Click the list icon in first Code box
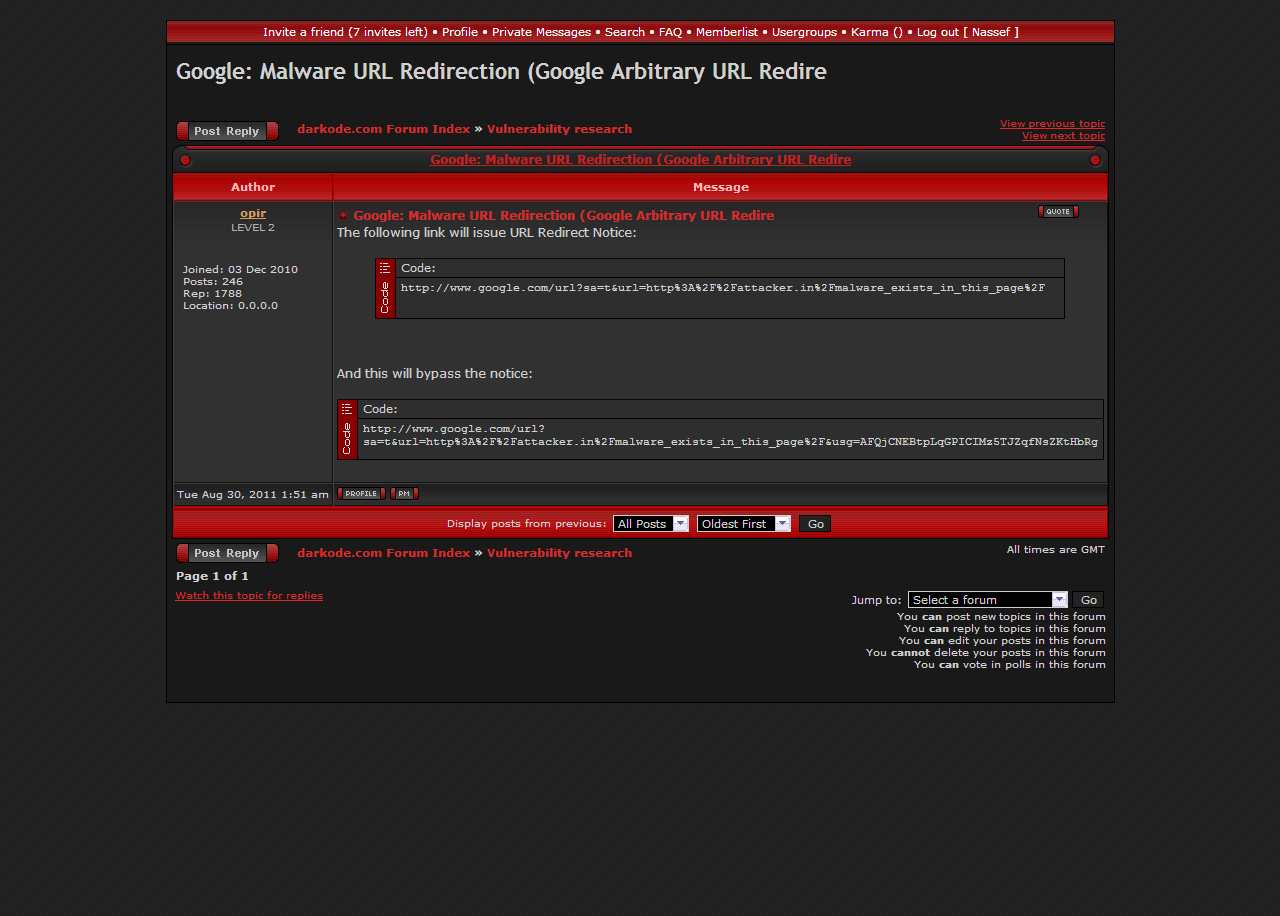This screenshot has height=916, width=1280. [x=385, y=268]
